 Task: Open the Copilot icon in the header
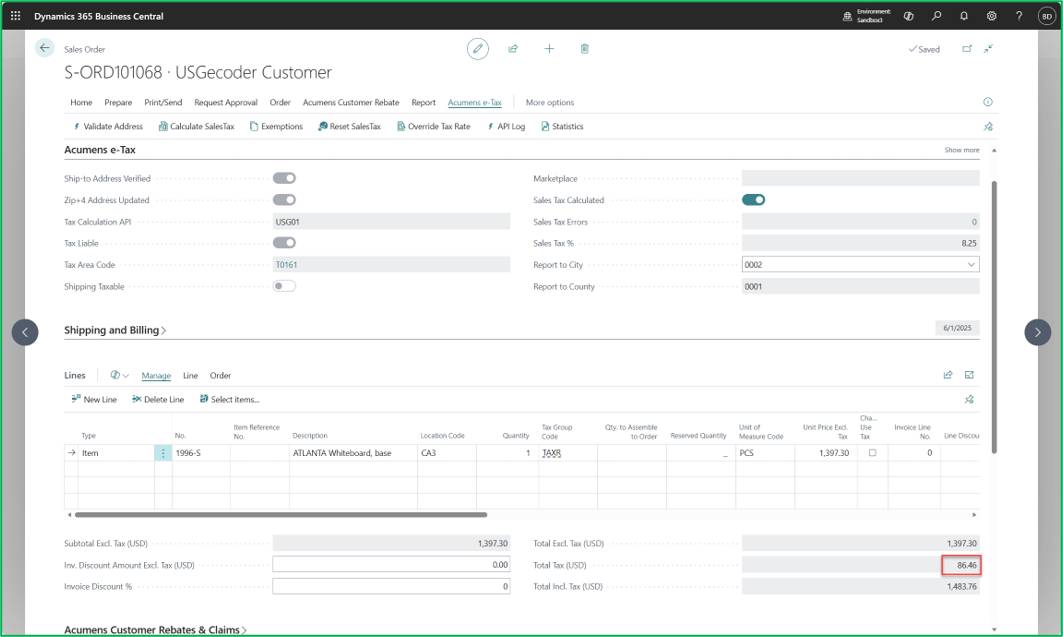pos(908,16)
